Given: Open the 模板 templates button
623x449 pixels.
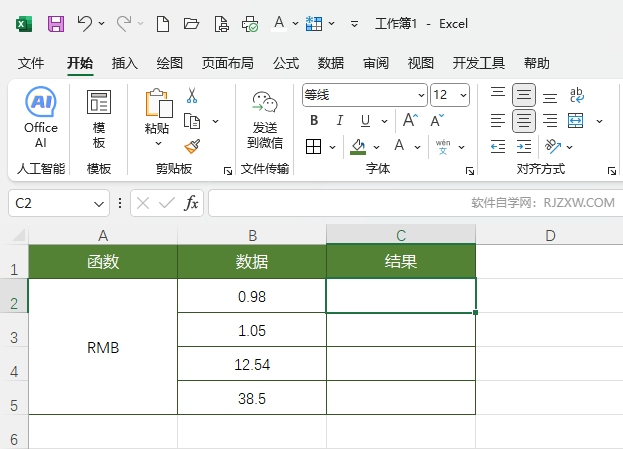Looking at the screenshot, I should [x=99, y=119].
